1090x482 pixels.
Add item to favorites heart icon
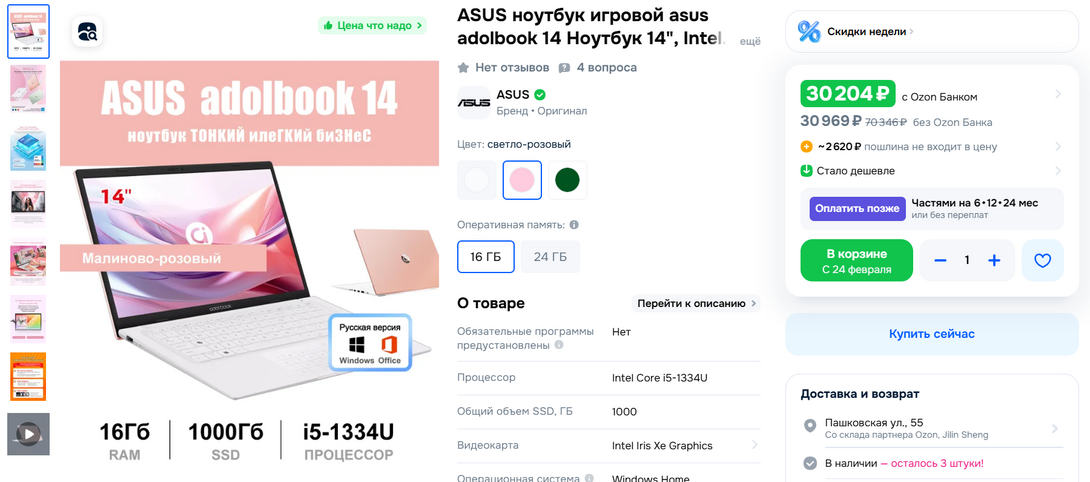(x=1042, y=261)
